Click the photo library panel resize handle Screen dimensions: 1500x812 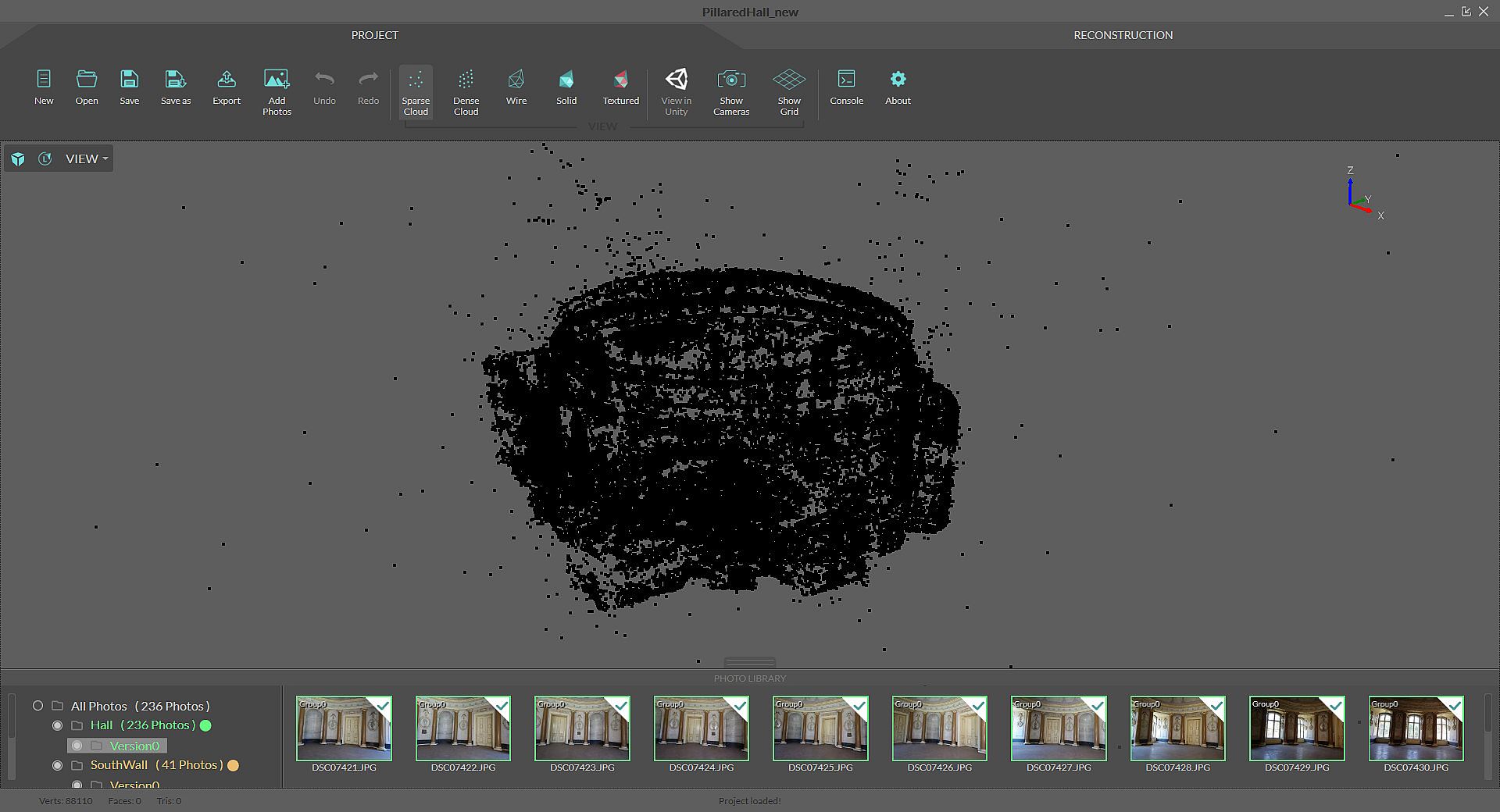(749, 662)
